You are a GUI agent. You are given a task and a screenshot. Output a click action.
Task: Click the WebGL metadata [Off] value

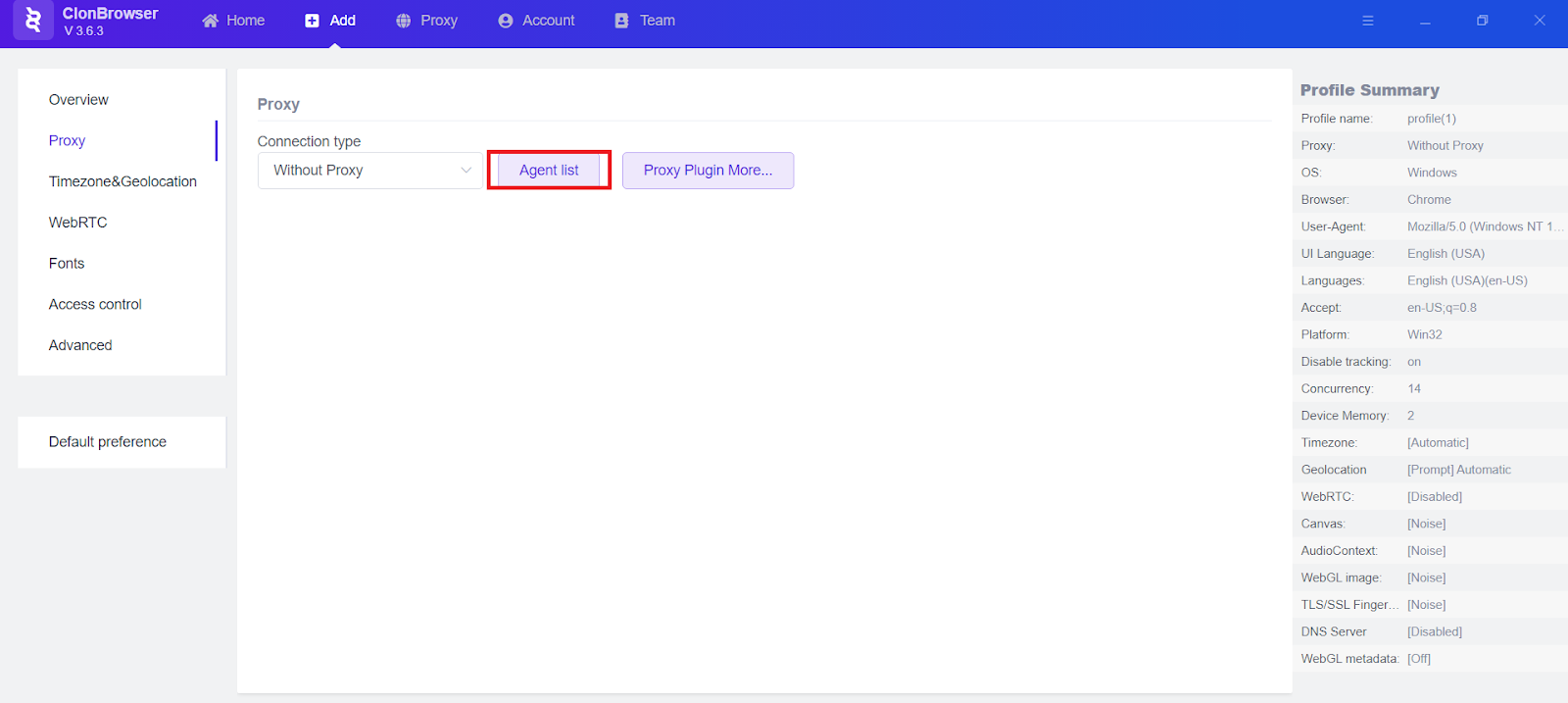coord(1419,659)
